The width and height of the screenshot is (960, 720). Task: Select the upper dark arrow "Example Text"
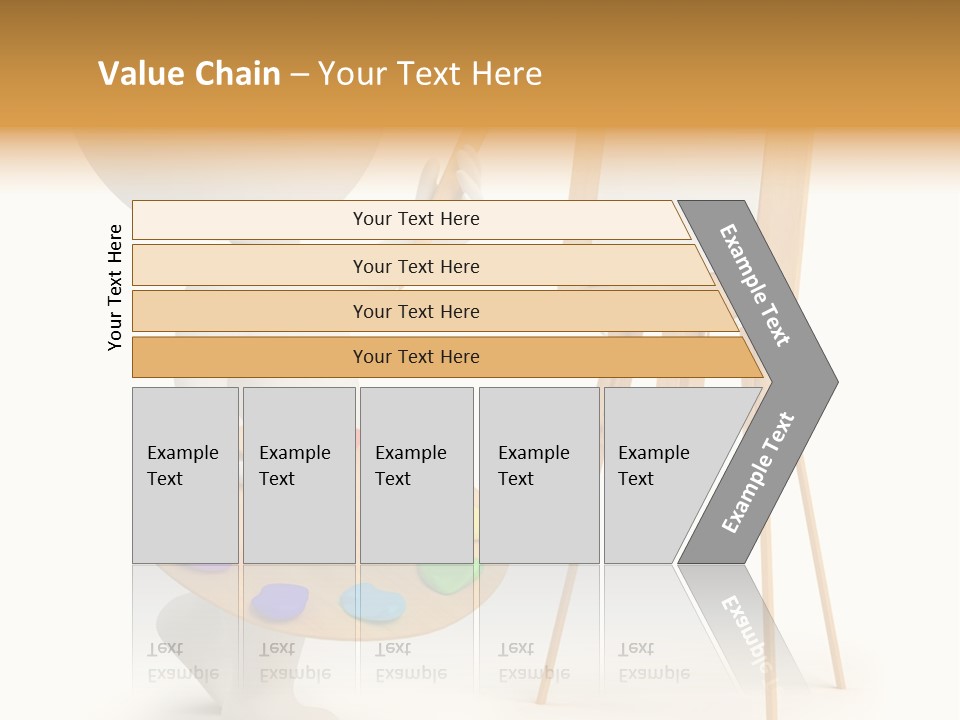click(x=757, y=287)
